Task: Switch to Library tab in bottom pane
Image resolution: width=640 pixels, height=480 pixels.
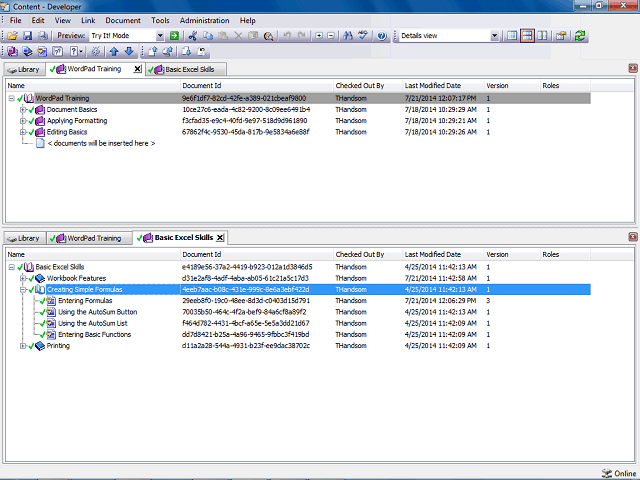Action: (x=24, y=238)
